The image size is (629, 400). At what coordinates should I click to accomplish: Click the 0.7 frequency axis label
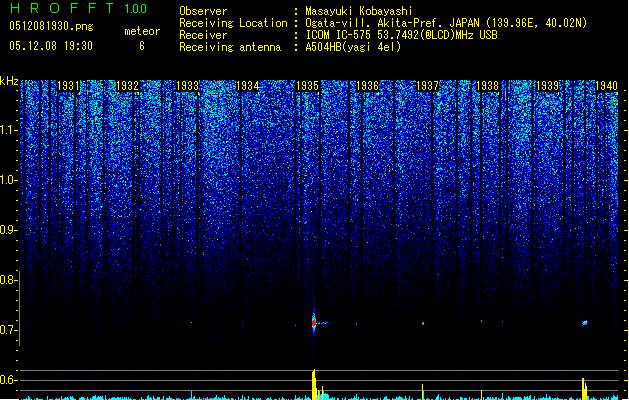[x=8, y=330]
